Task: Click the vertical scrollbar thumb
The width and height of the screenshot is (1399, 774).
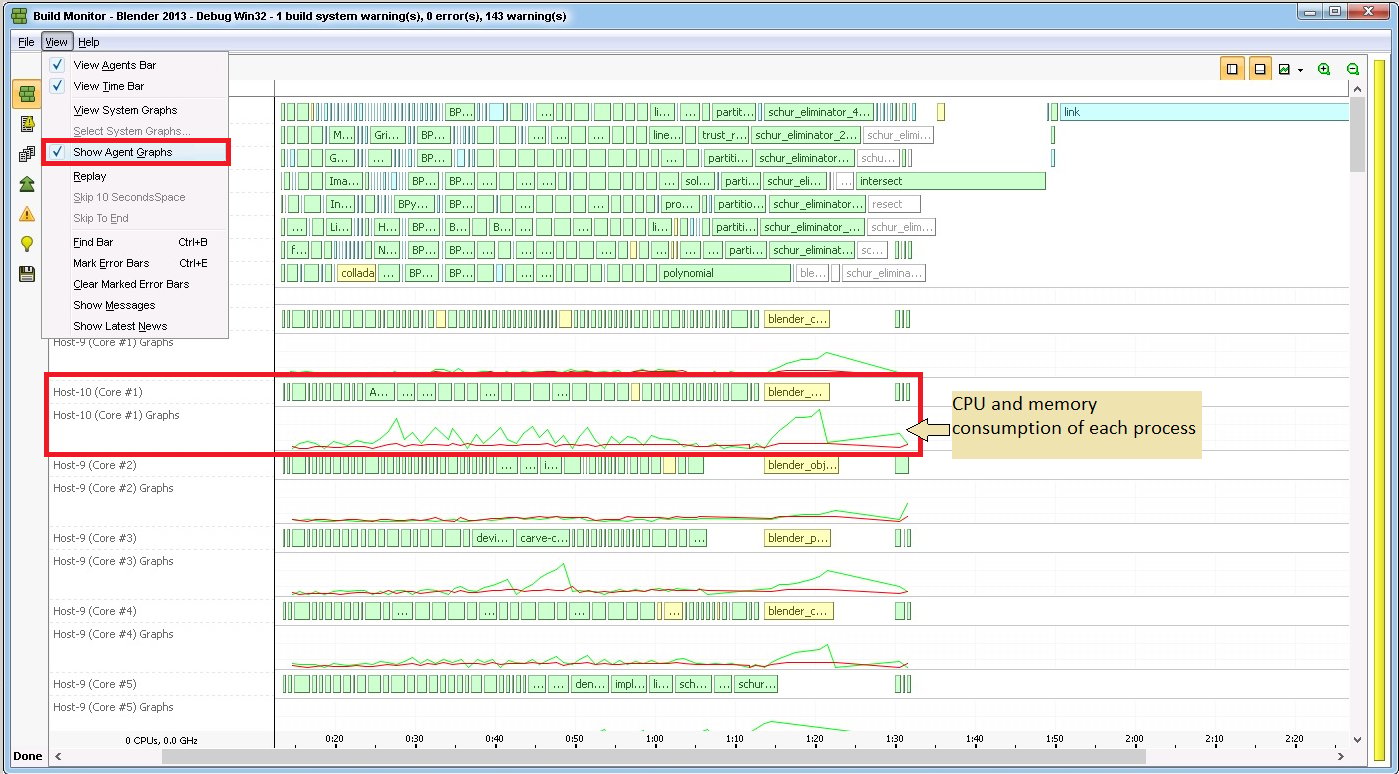Action: point(1357,135)
